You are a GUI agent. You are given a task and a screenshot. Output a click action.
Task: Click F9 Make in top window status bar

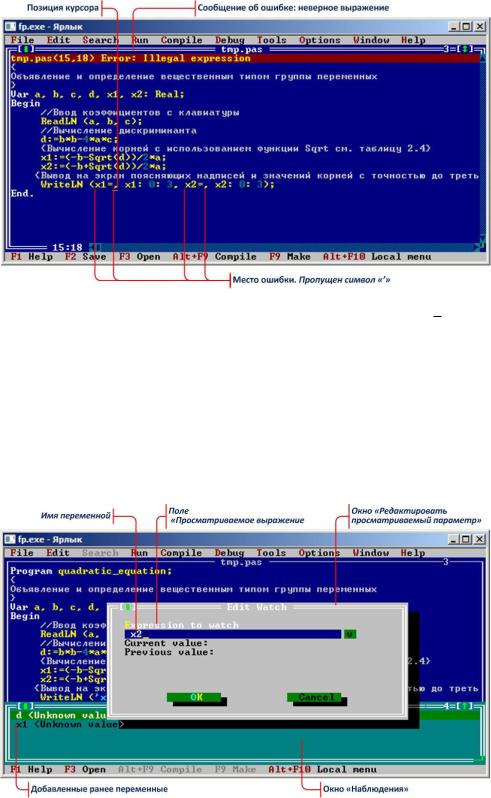coord(290,257)
